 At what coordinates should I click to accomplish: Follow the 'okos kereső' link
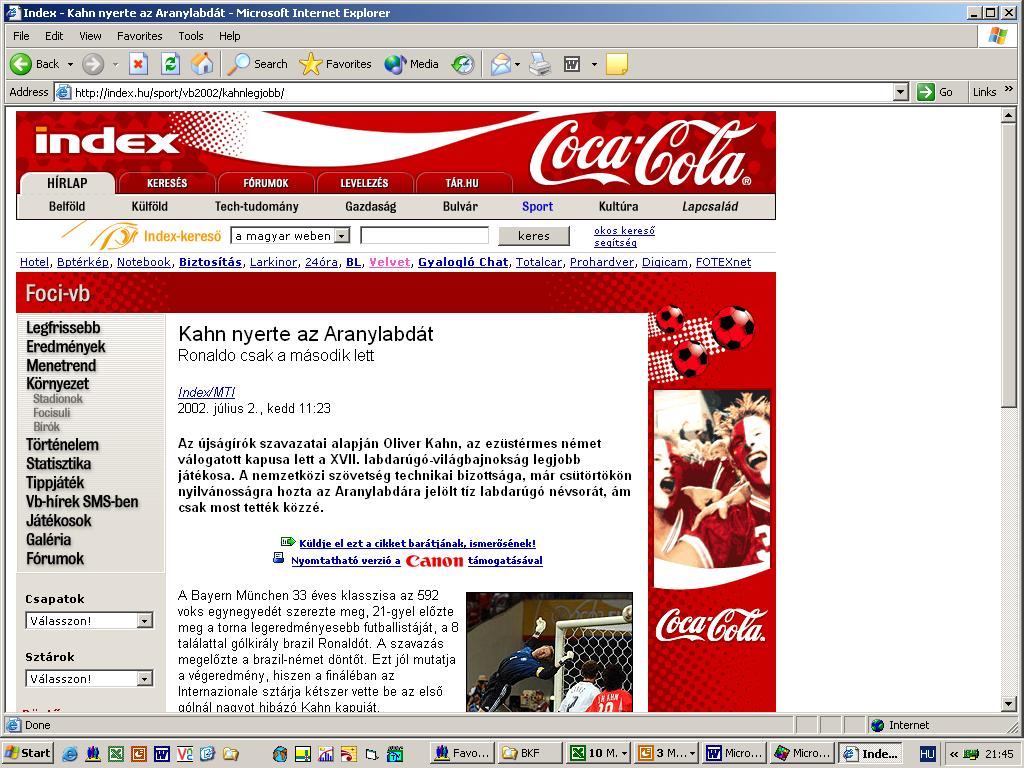(624, 231)
